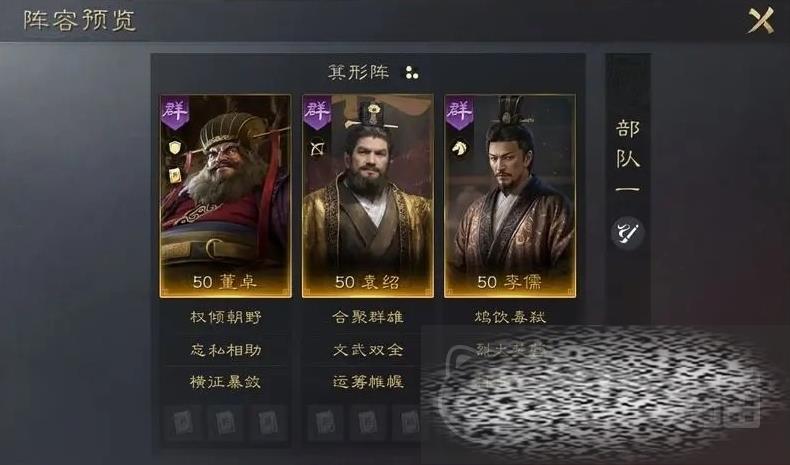The image size is (790, 465).
Task: Open the 袁绍 general card
Action: coord(368,196)
